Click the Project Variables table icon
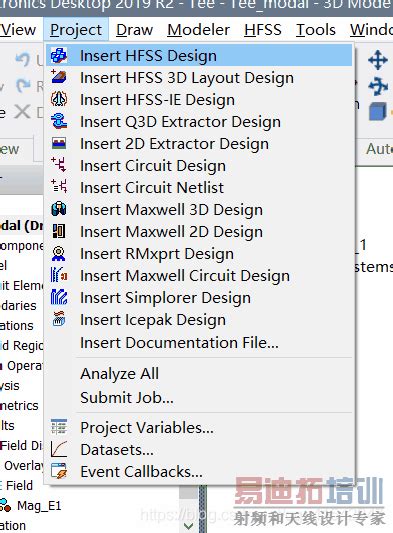Viewport: 393px width, 533px height. 59,427
